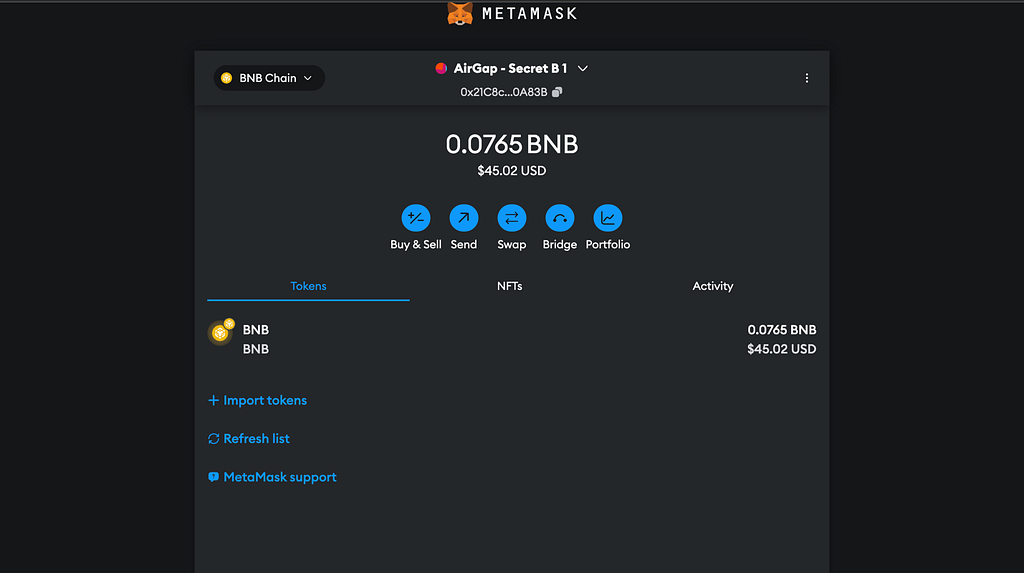Click the refresh arrows icon
1024x573 pixels.
(214, 438)
